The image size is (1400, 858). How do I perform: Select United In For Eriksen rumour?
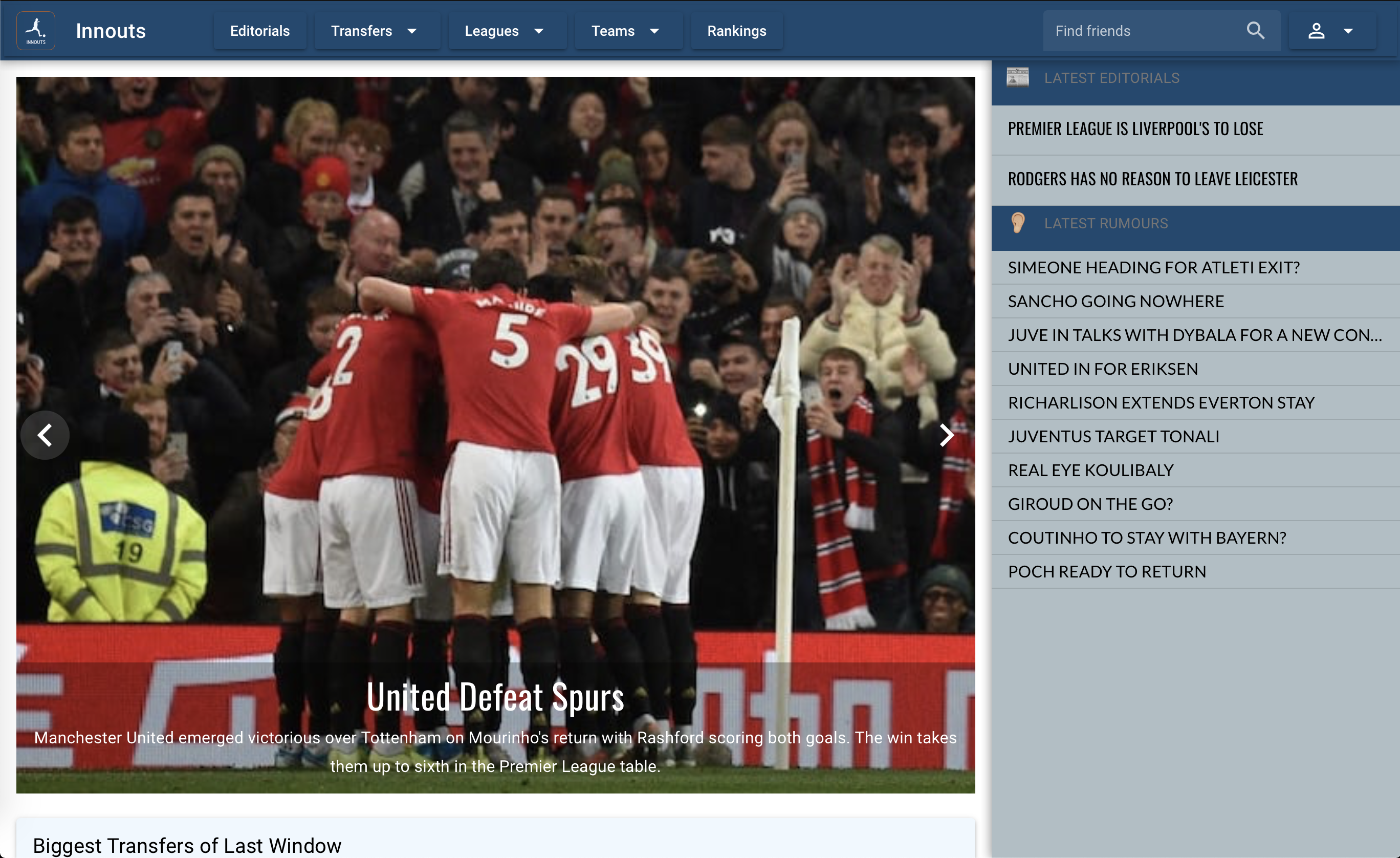[1102, 369]
